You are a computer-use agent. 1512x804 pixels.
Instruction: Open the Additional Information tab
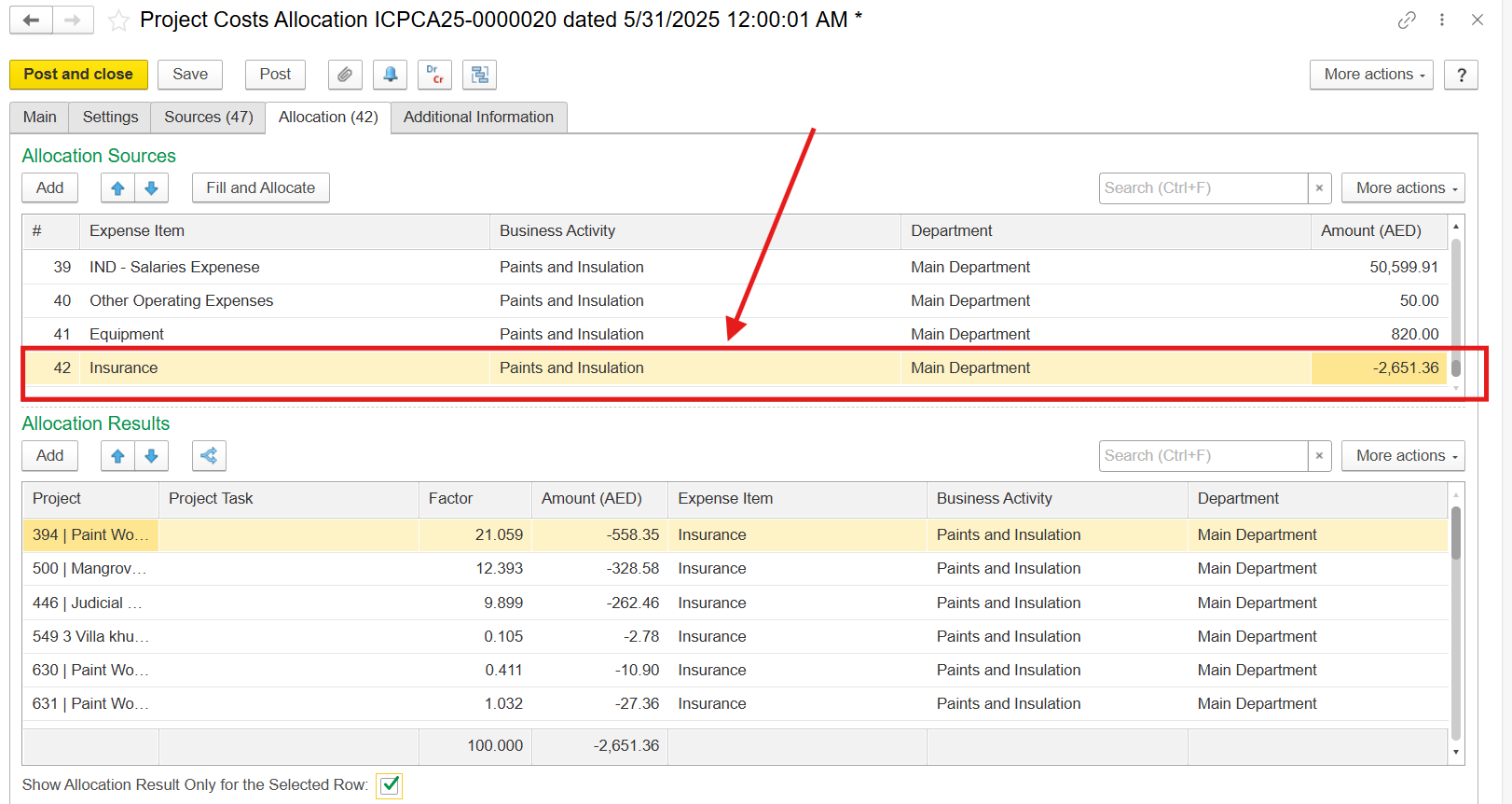pos(478,118)
